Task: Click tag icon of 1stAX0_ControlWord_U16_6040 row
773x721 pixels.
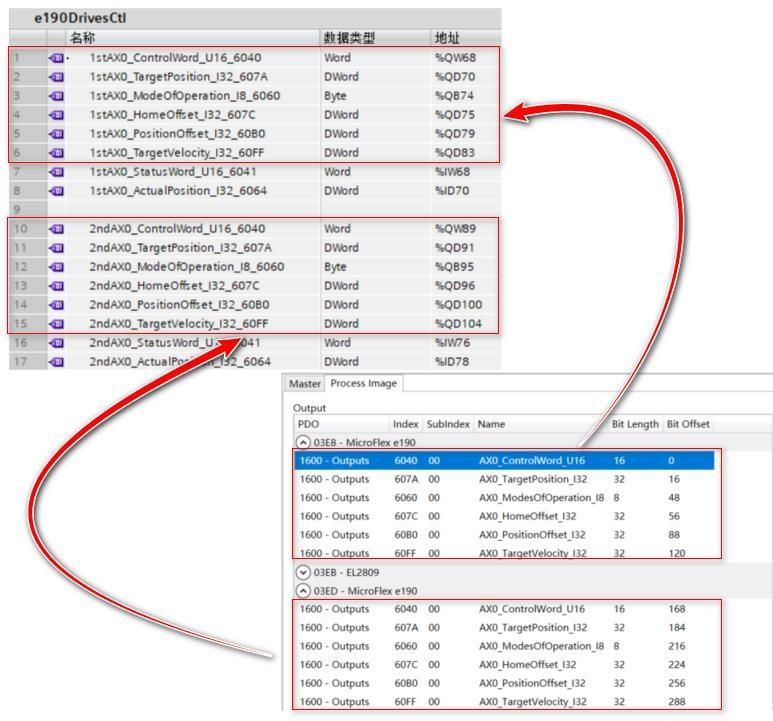Action: point(56,58)
